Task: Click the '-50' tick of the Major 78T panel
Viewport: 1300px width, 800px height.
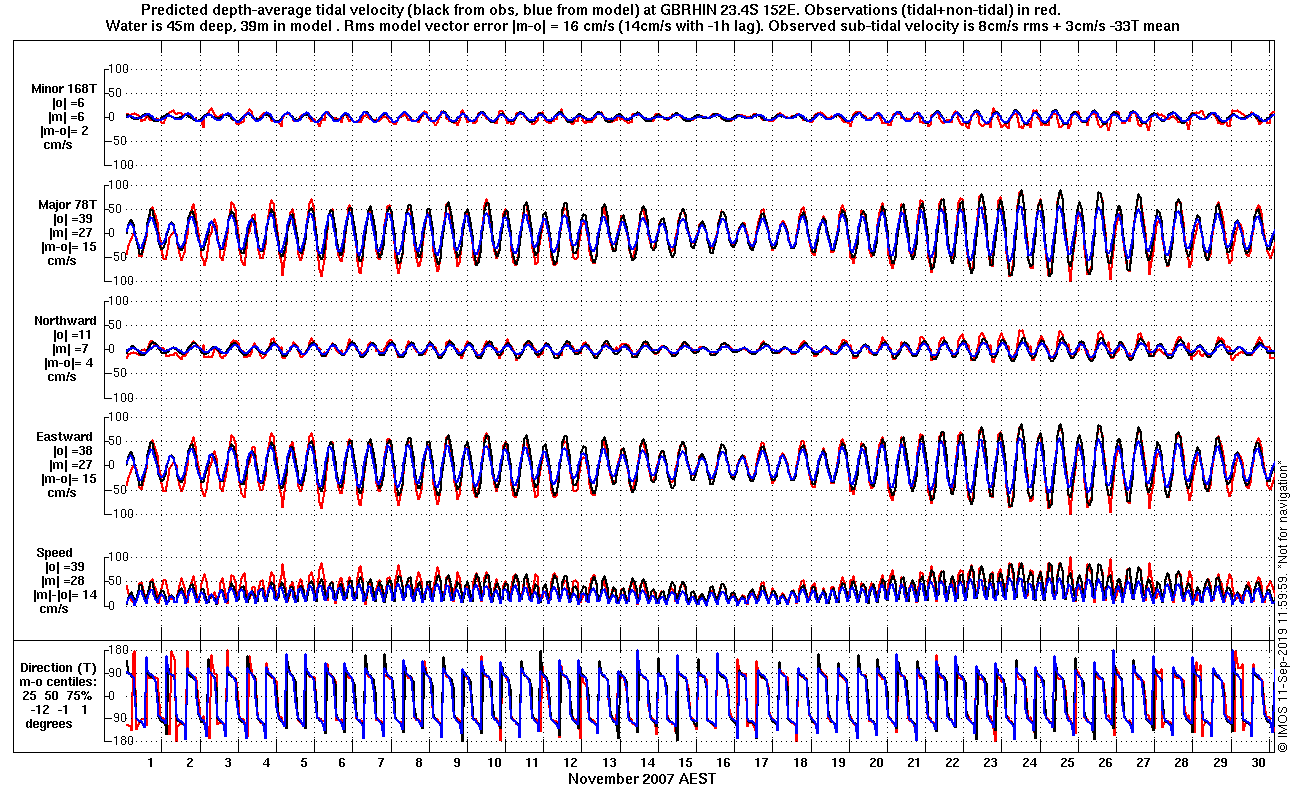Action: [x=119, y=257]
